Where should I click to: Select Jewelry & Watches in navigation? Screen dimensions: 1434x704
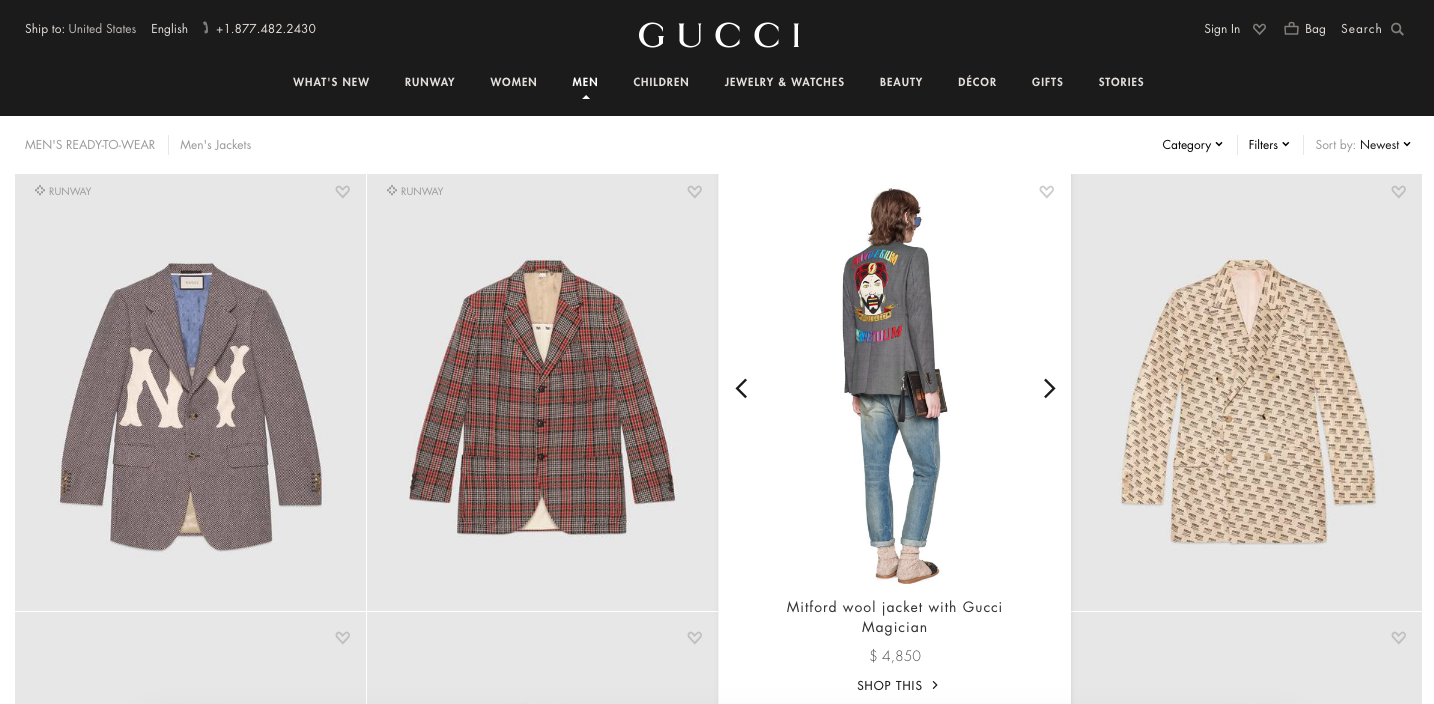click(x=784, y=82)
